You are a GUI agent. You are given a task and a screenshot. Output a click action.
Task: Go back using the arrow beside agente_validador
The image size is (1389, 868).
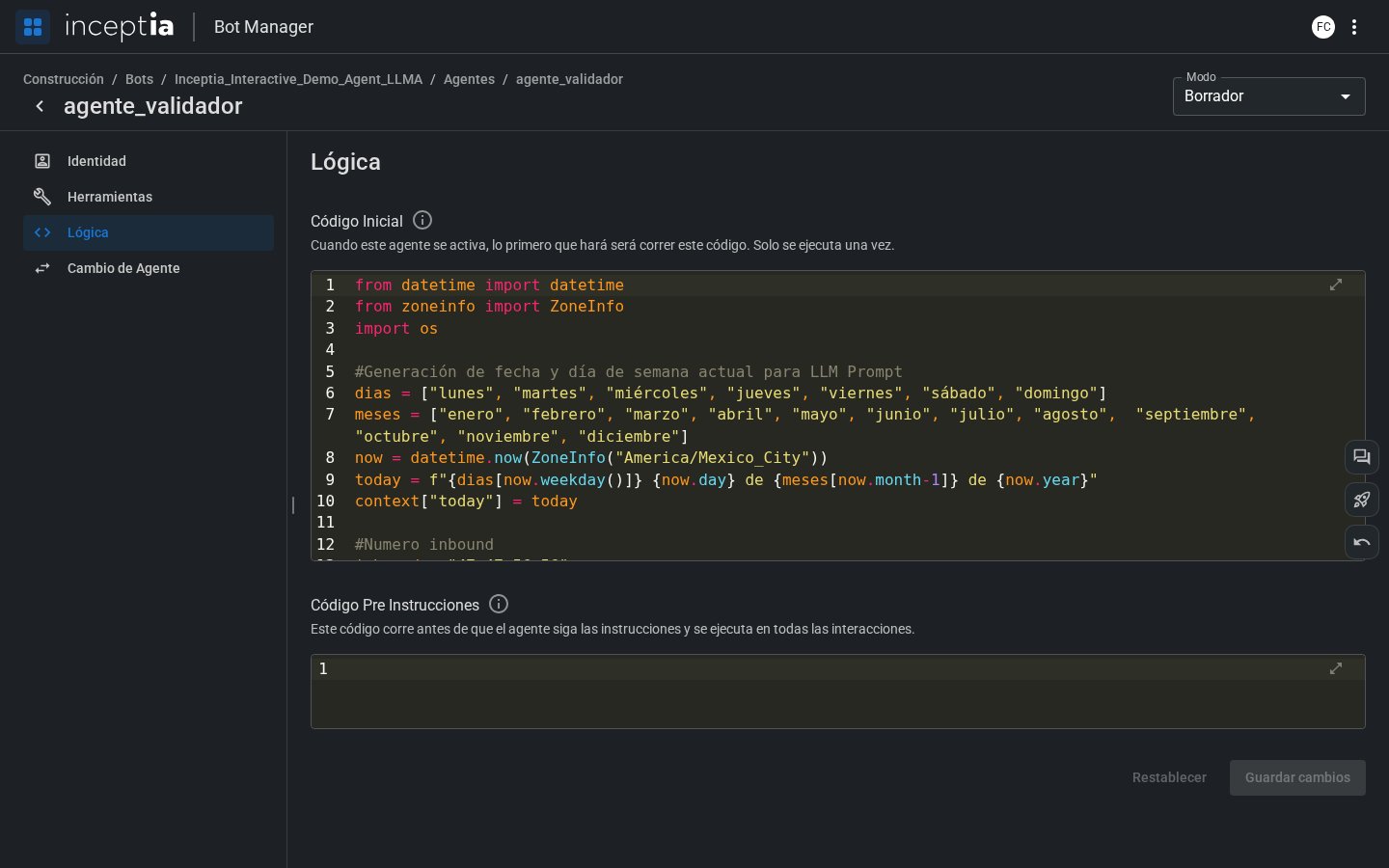(x=40, y=106)
